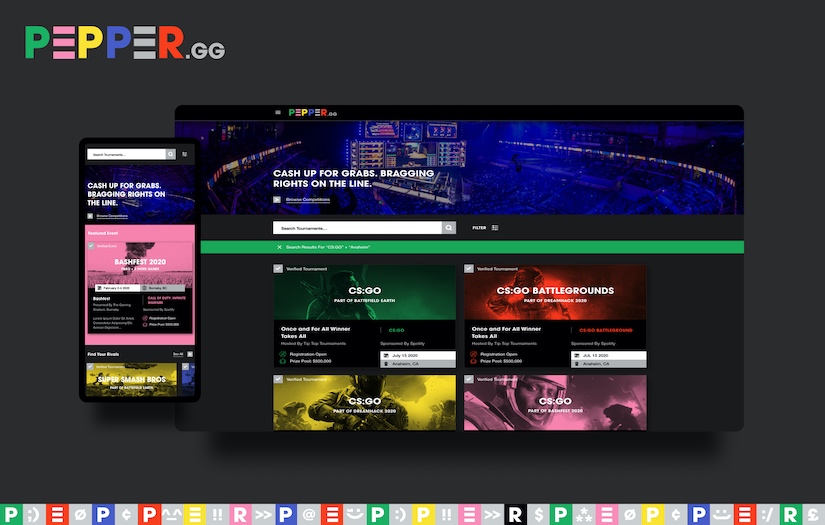825x525 pixels.
Task: Click arrow icon beside mobile Browse Competitions
Action: [90, 216]
